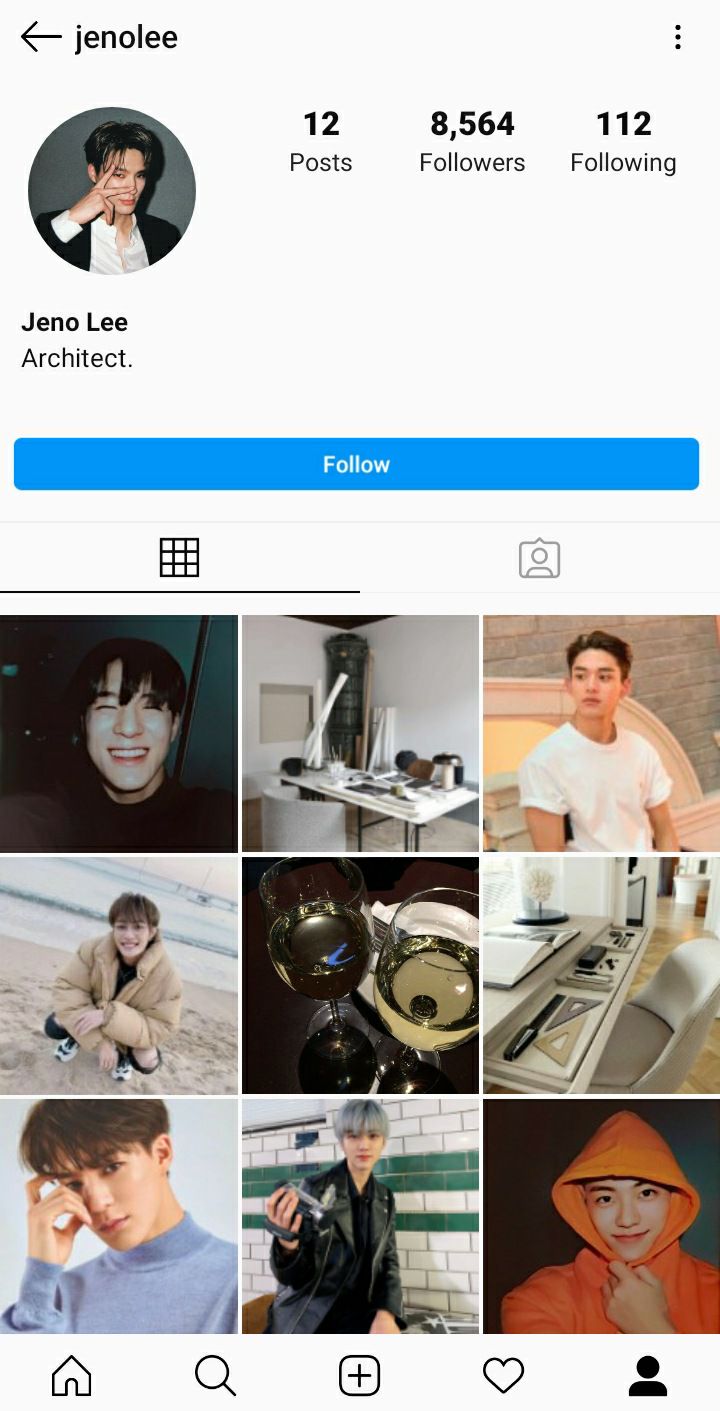720x1411 pixels.
Task: Go to Home feed icon
Action: tap(71, 1376)
